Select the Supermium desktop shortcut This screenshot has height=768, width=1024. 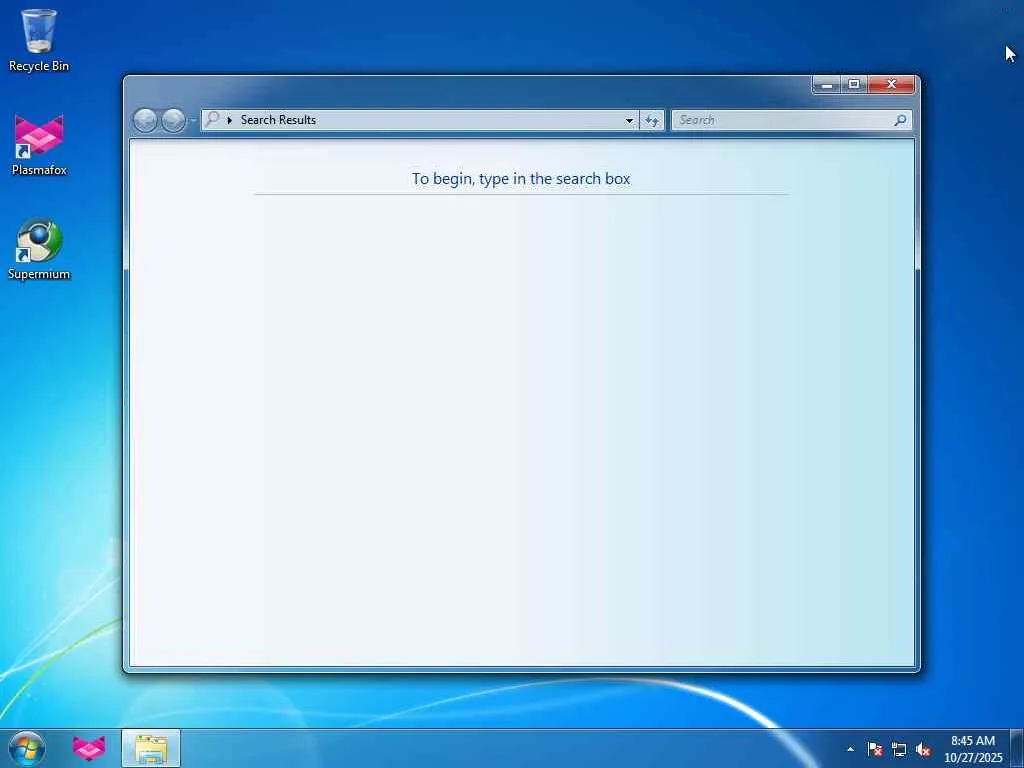pos(39,249)
